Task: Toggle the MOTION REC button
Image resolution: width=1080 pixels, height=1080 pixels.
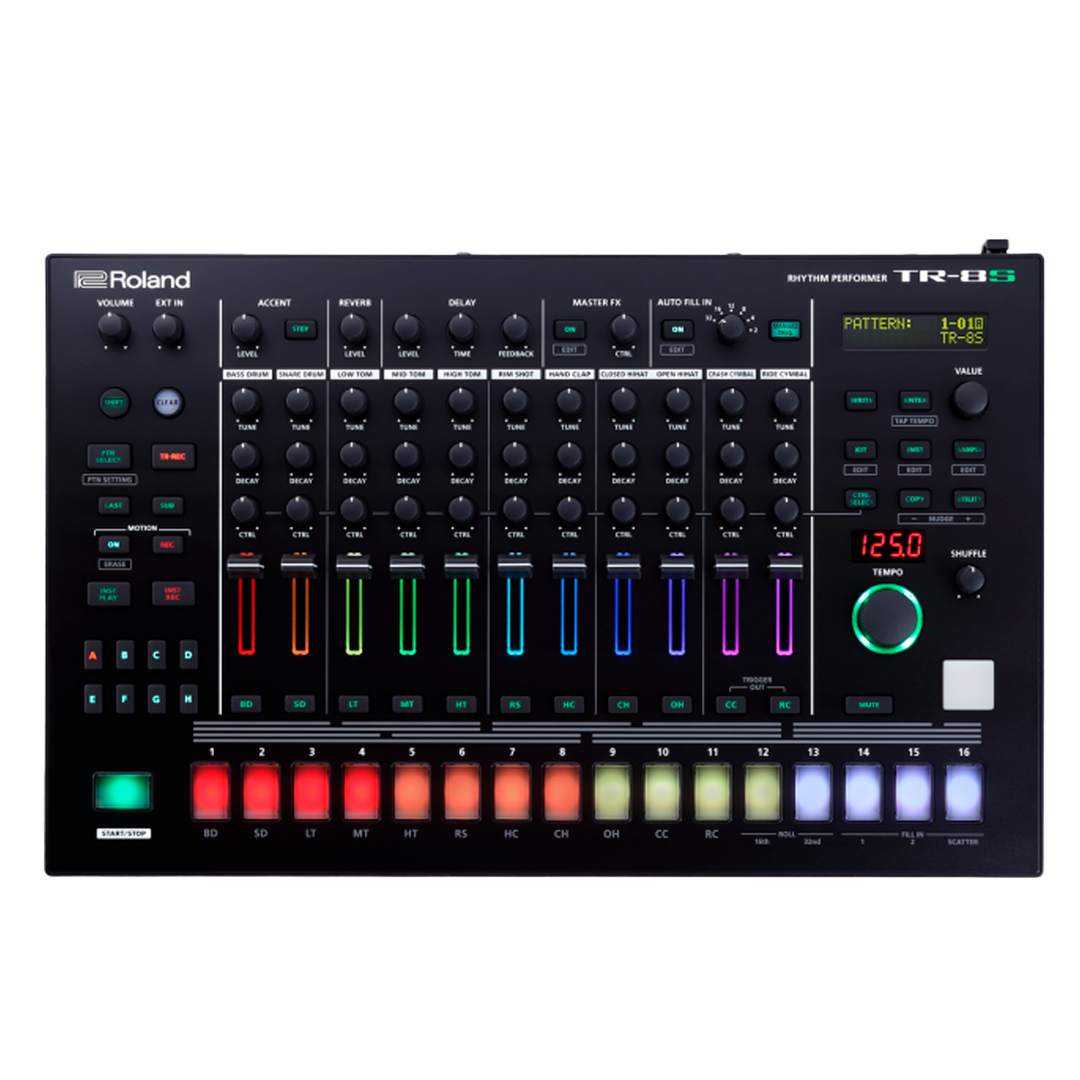Action: pos(167,544)
